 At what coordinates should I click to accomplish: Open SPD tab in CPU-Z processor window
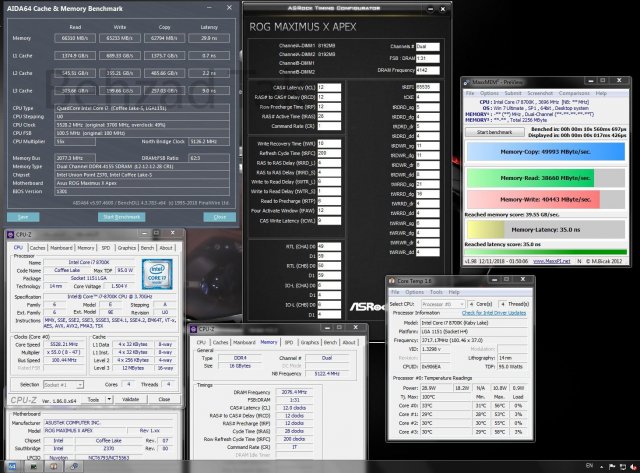[106, 248]
